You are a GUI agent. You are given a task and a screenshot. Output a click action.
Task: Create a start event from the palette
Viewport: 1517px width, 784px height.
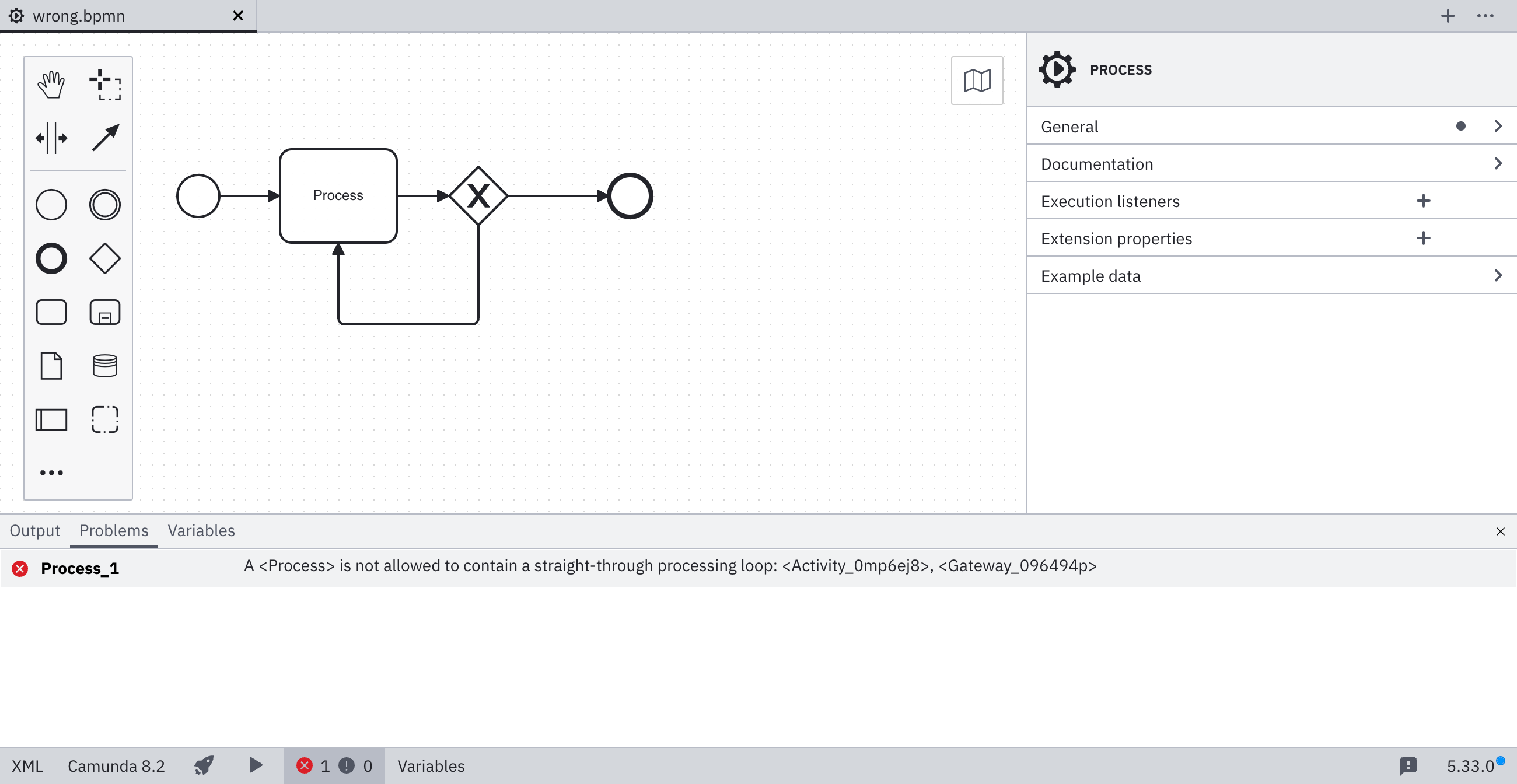tap(51, 204)
